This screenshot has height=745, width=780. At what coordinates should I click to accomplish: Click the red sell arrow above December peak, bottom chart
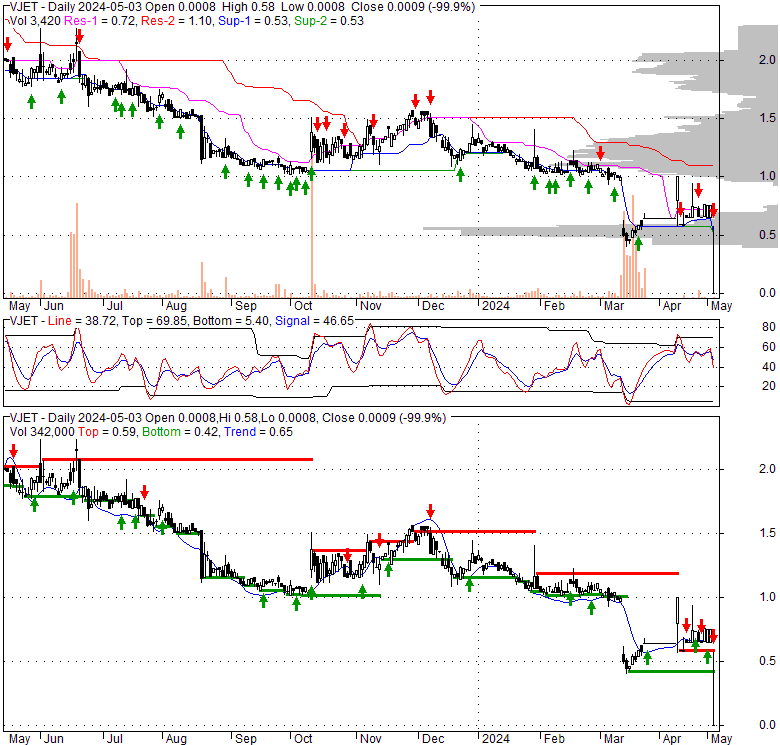pos(430,511)
